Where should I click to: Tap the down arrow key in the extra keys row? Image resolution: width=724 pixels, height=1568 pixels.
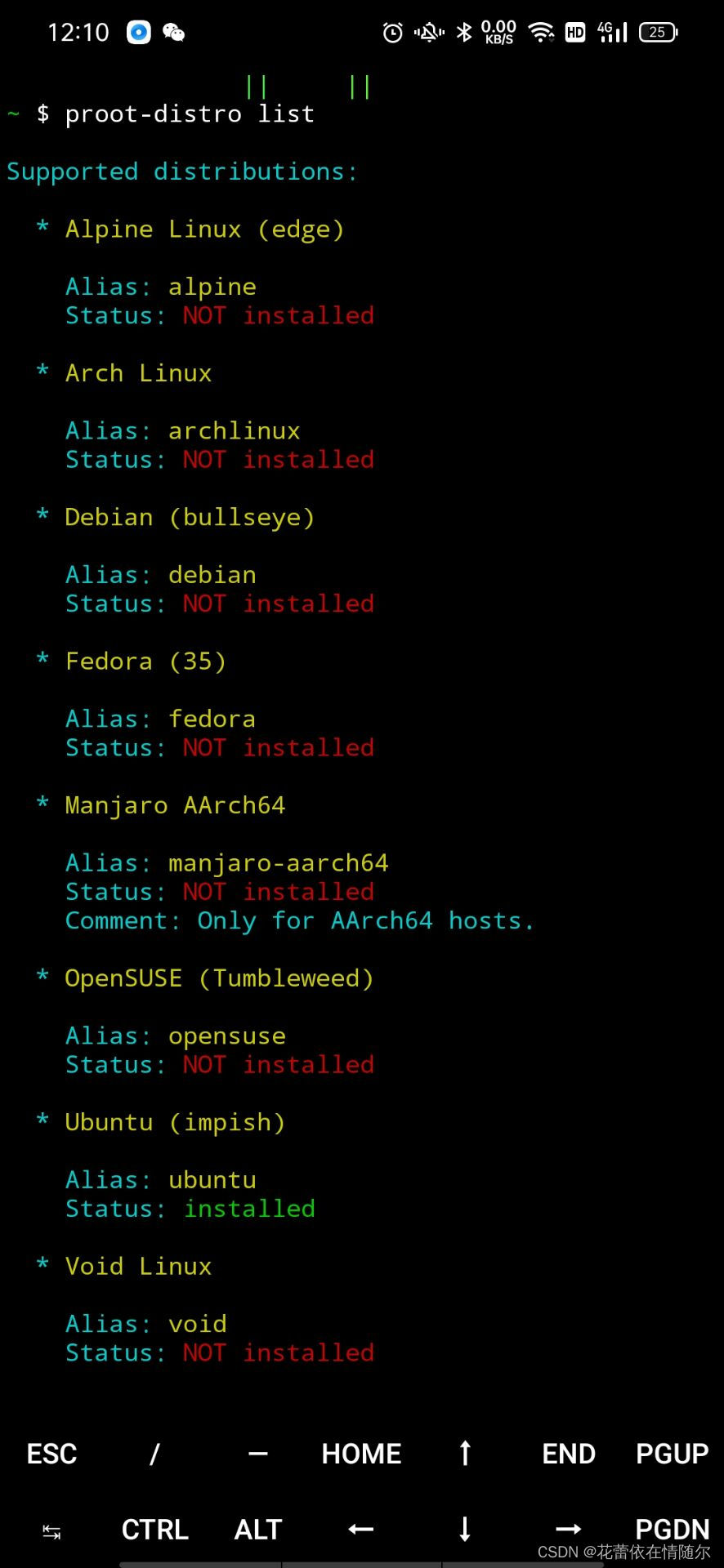click(x=464, y=1529)
